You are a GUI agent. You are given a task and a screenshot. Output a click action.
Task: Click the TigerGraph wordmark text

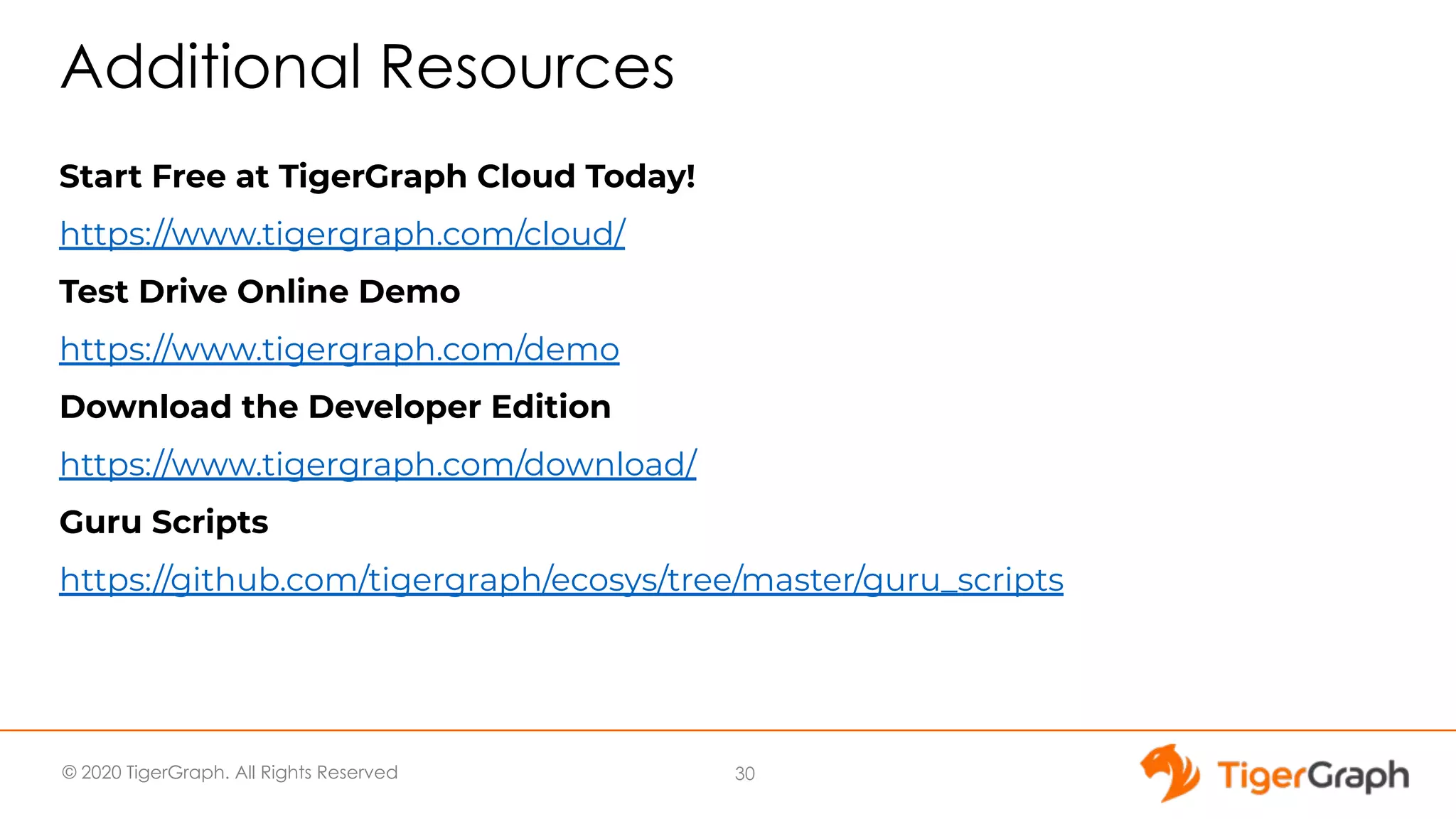click(1313, 776)
